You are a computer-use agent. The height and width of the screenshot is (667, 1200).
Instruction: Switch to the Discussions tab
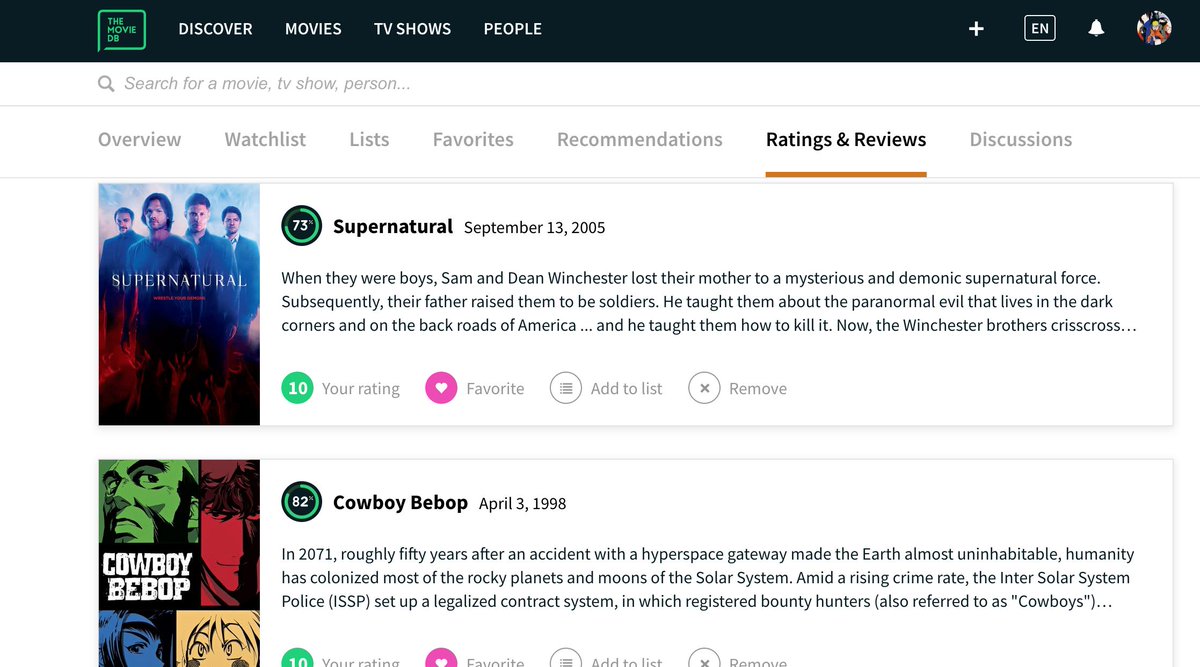[x=1021, y=140]
